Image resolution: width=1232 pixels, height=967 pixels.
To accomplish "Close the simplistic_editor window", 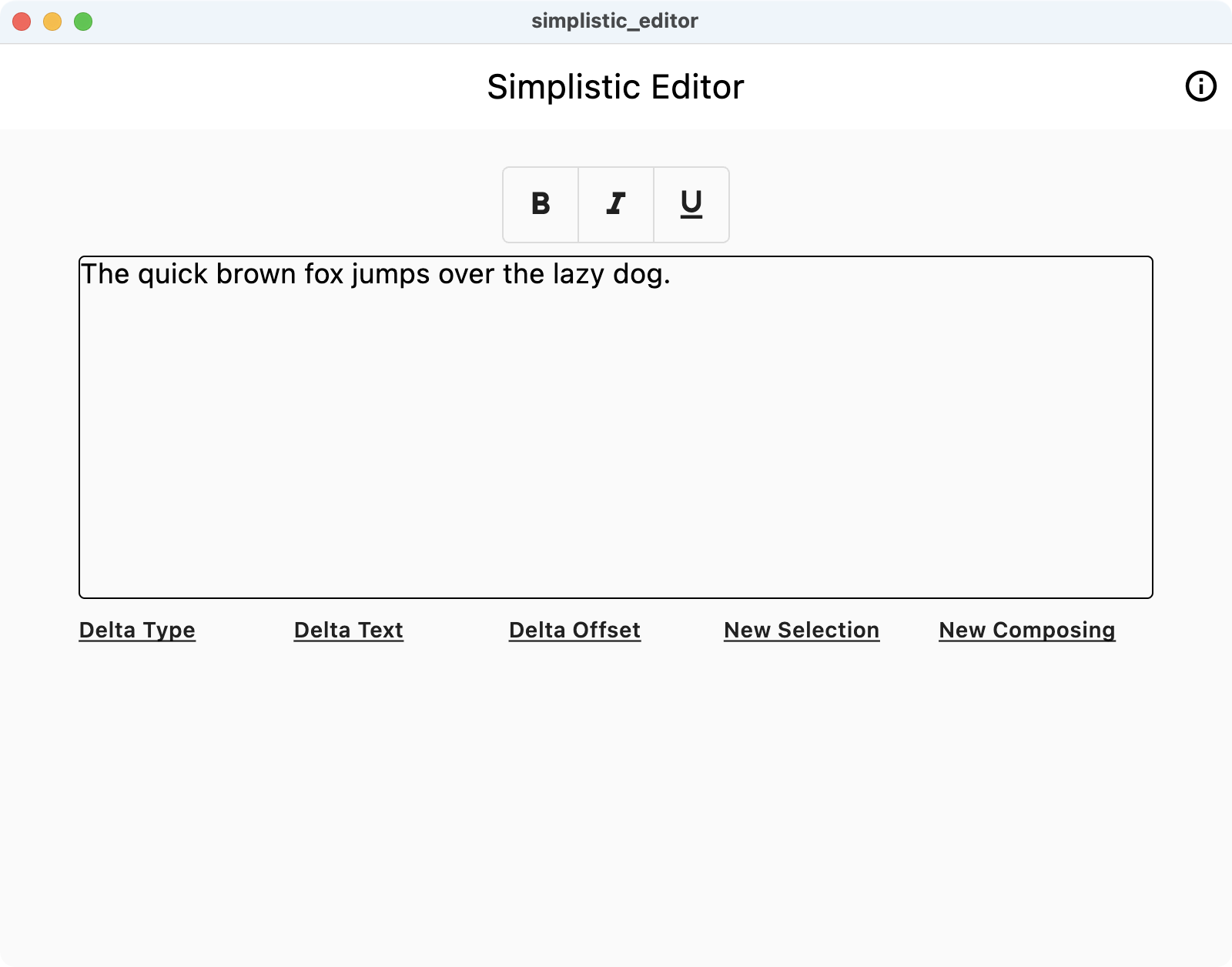I will click(22, 22).
